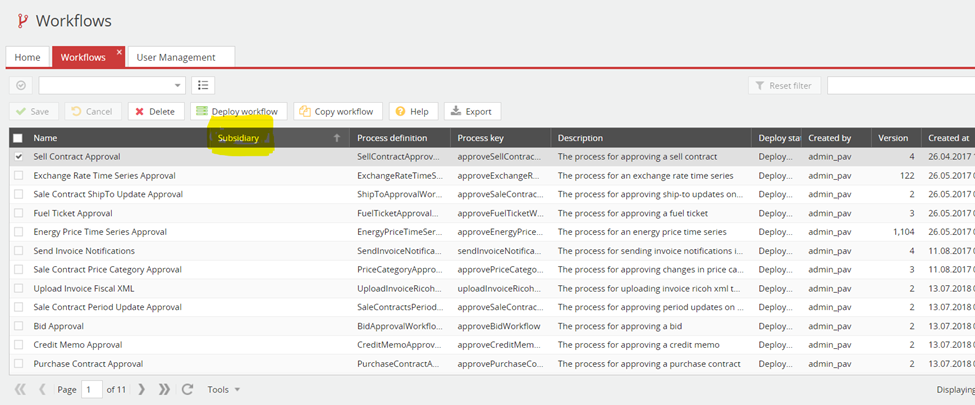Refresh the workflows grid
The image size is (975, 405).
click(x=190, y=389)
